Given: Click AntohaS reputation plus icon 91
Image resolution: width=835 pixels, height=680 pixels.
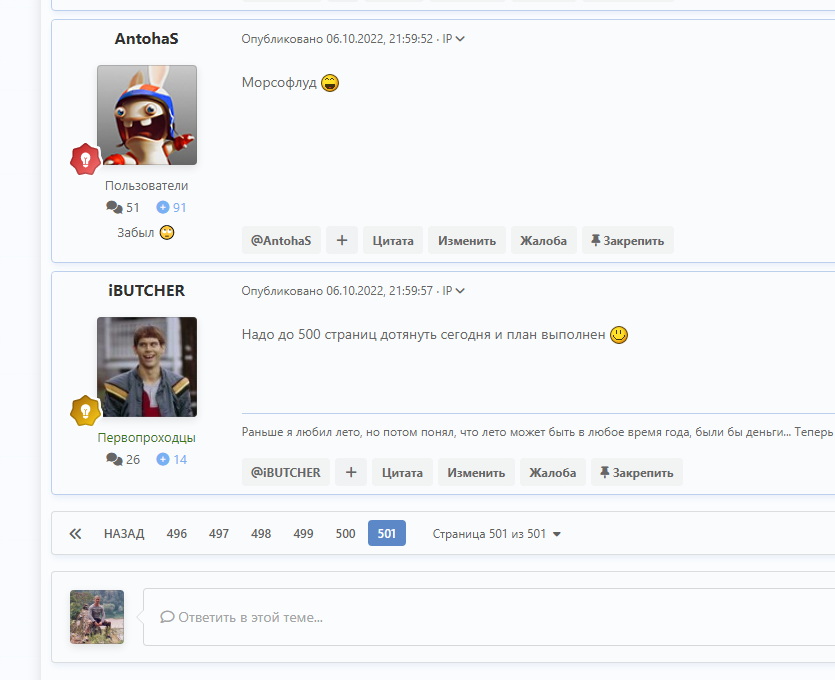Looking at the screenshot, I should (163, 207).
